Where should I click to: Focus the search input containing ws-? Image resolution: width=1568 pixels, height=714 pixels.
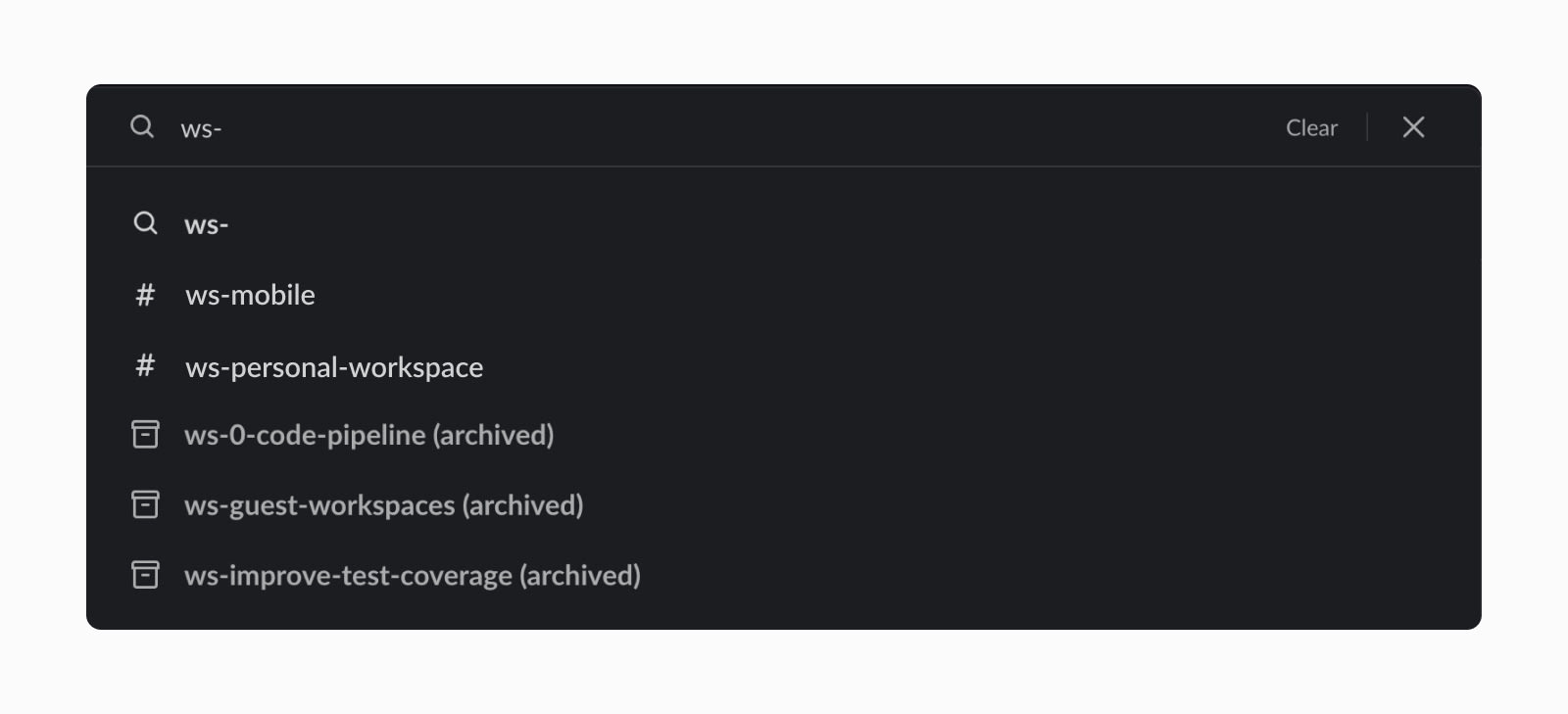[x=725, y=127]
